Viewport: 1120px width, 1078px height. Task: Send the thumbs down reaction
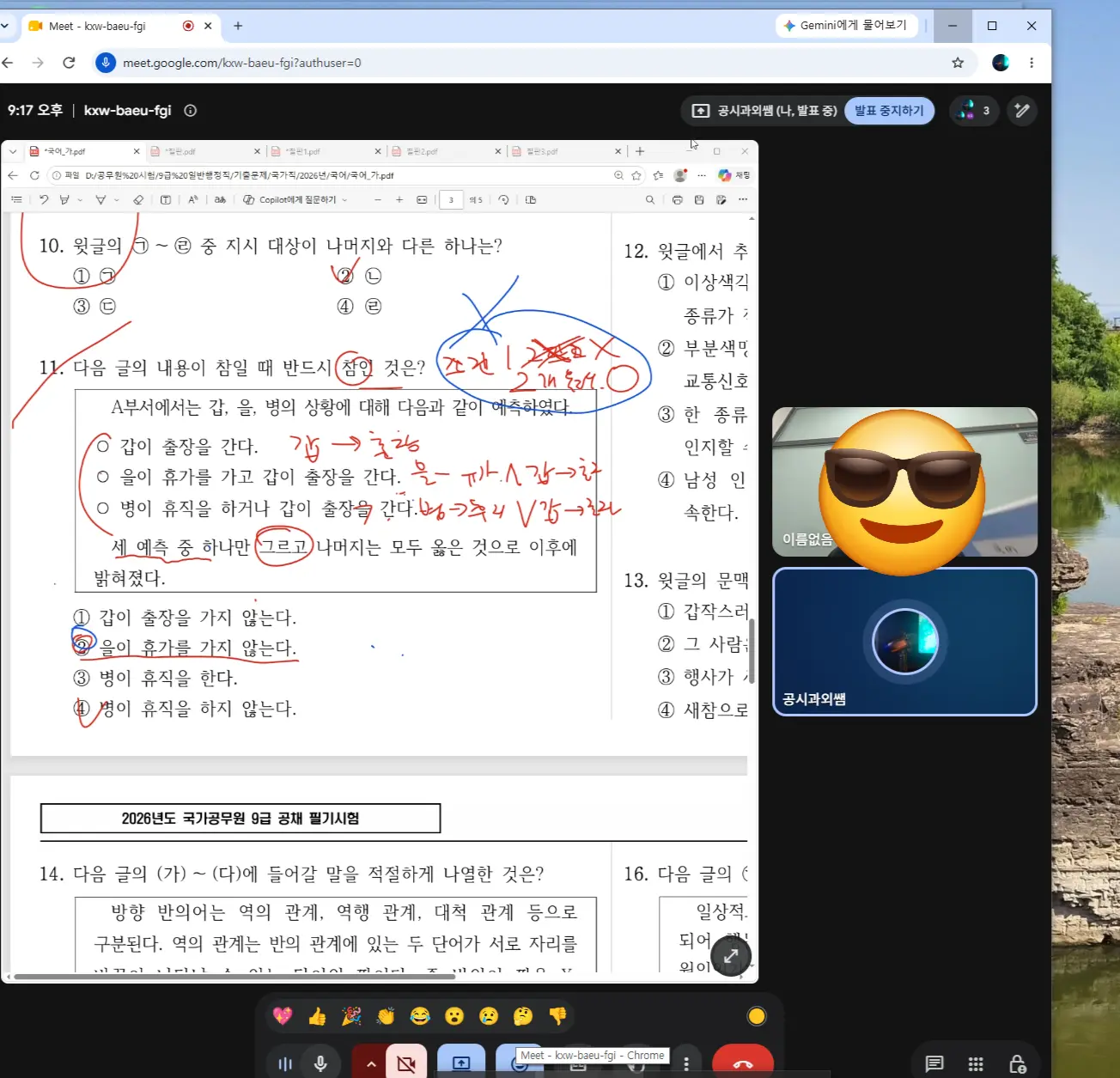click(557, 1016)
